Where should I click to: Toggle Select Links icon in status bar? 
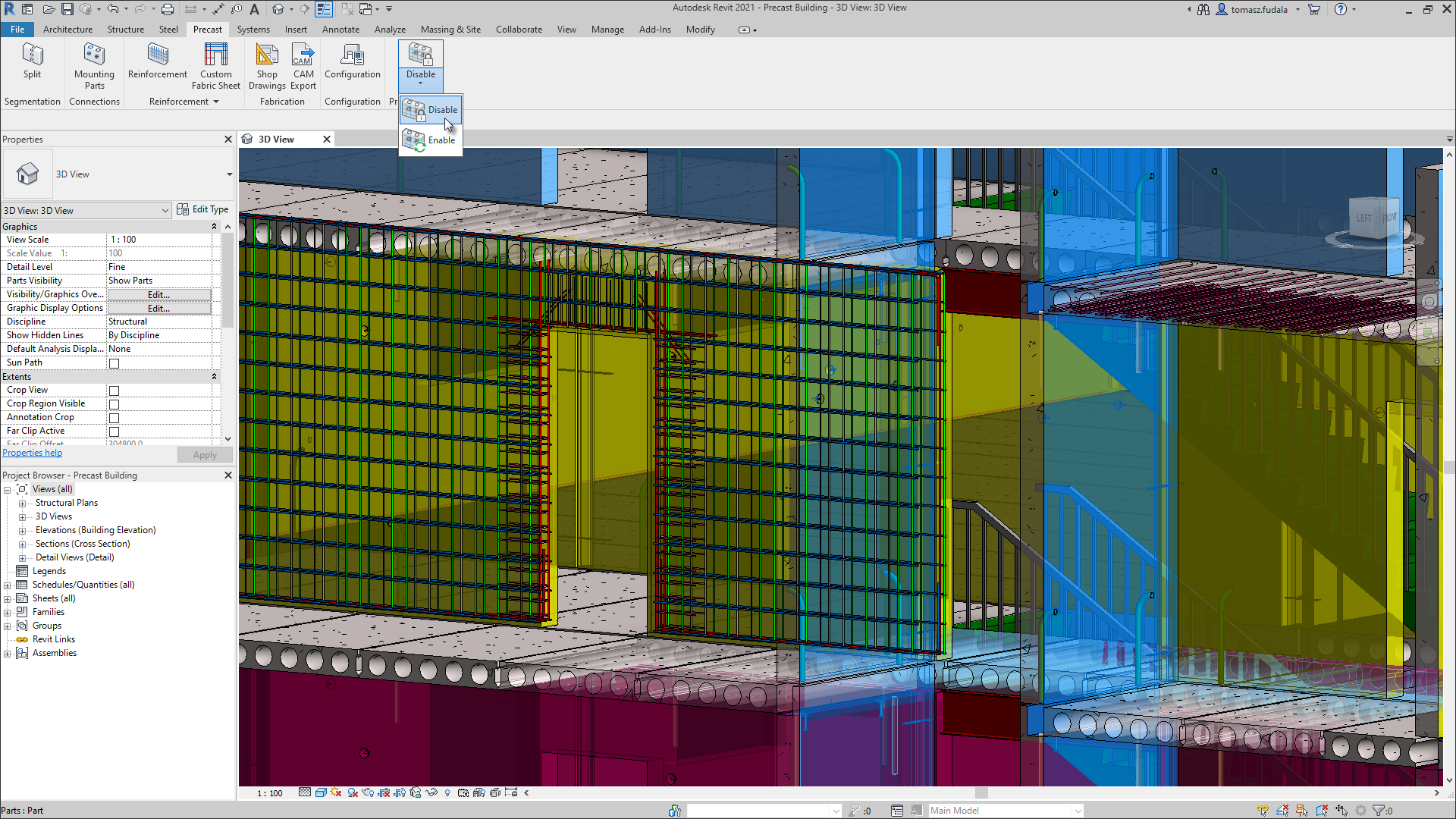pos(1263,811)
